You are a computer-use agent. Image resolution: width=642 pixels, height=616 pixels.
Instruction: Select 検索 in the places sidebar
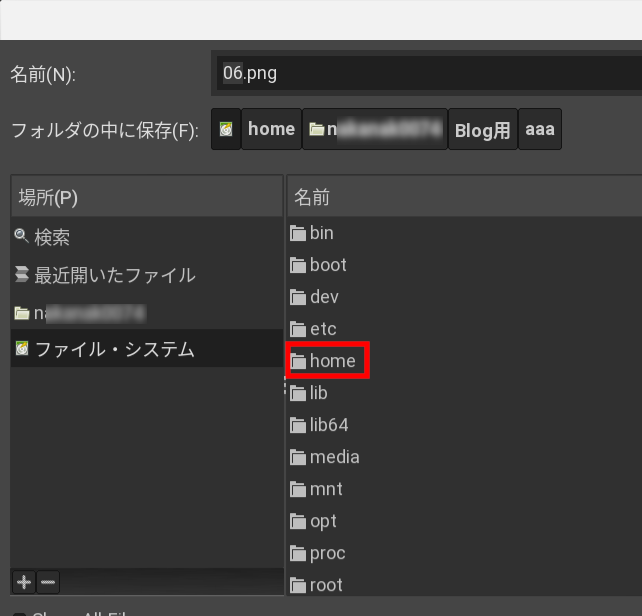tap(147, 237)
